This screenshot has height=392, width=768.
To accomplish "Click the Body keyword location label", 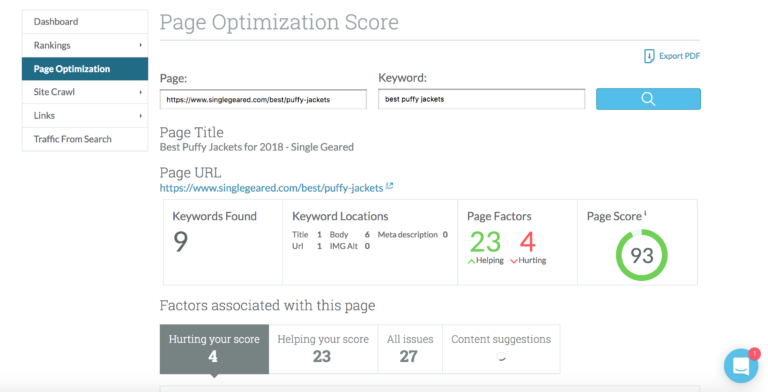I will (x=339, y=235).
